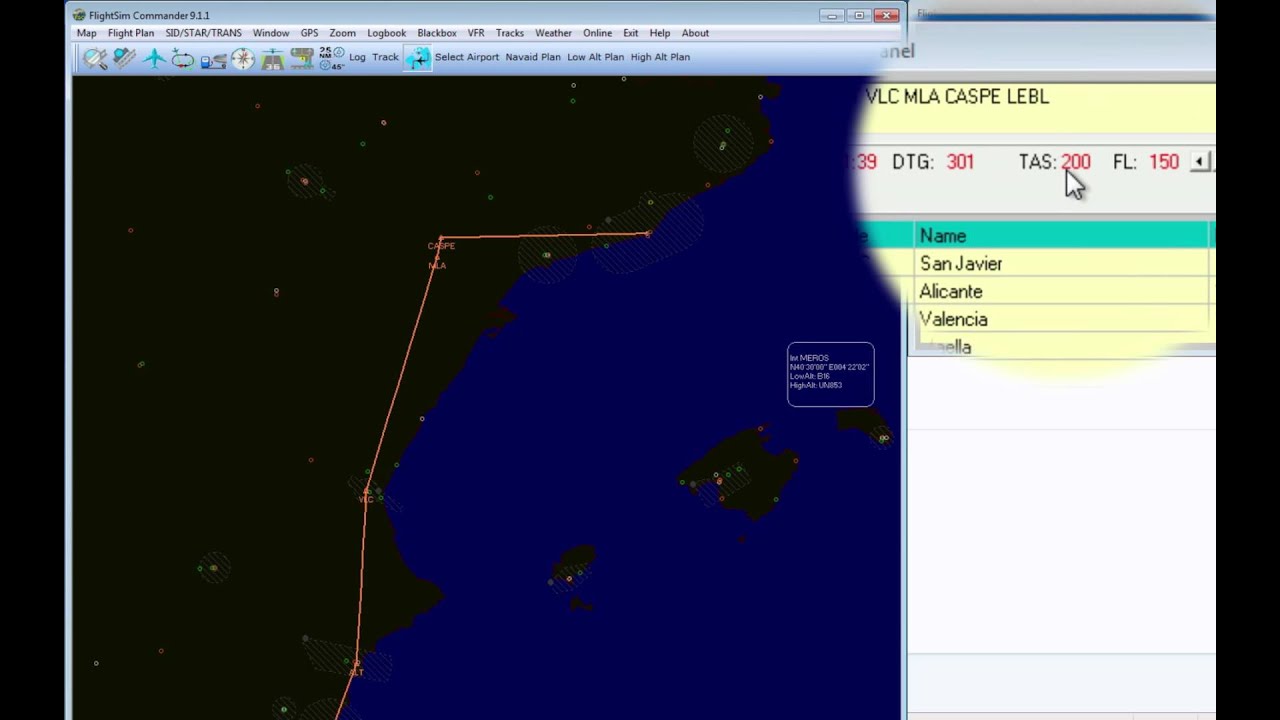Click the runway search icon beside magnifier
Image resolution: width=1280 pixels, height=720 pixels.
tap(125, 58)
